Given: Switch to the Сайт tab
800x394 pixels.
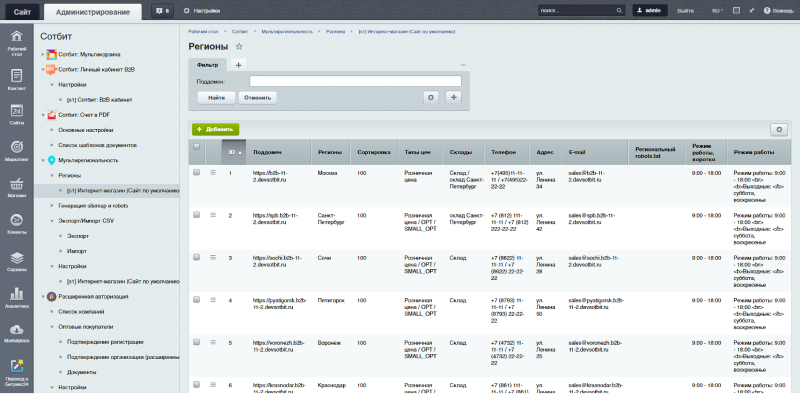Looking at the screenshot, I should coord(22,11).
